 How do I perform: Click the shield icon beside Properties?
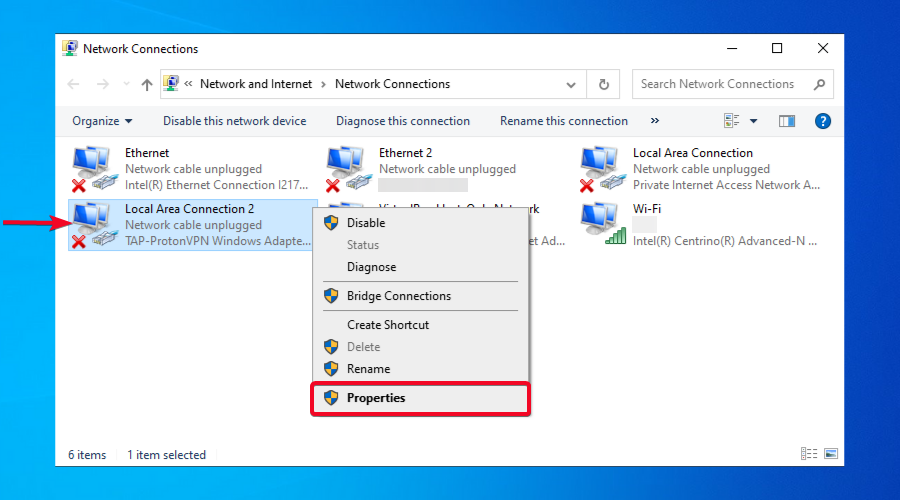pos(331,398)
